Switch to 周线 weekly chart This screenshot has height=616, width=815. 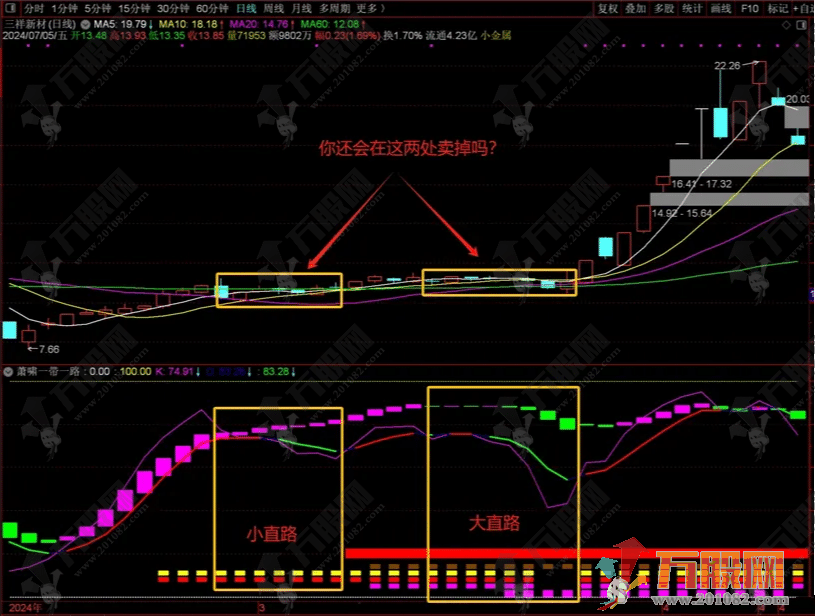(x=273, y=8)
